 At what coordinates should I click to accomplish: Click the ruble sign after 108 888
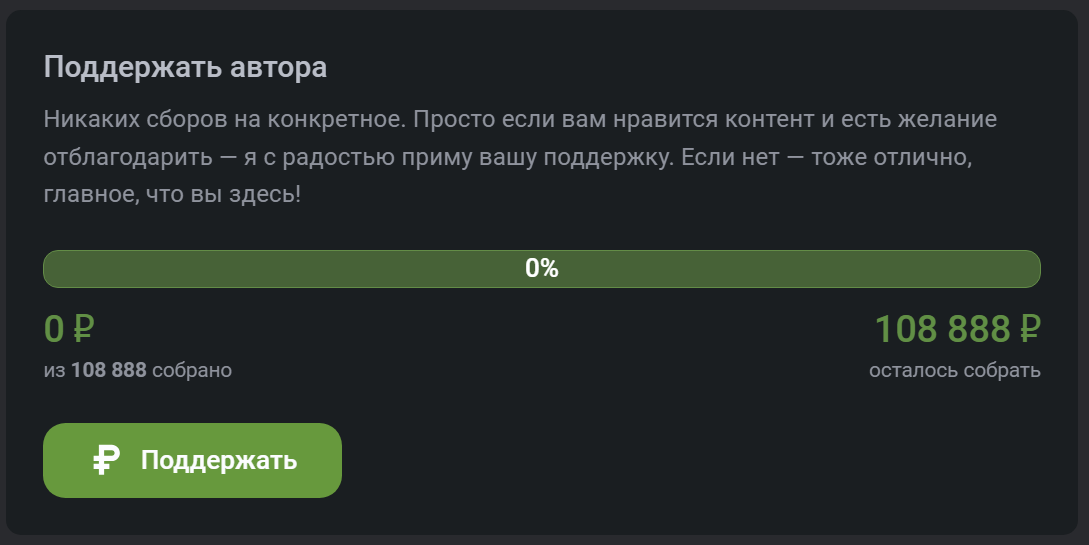(1029, 329)
